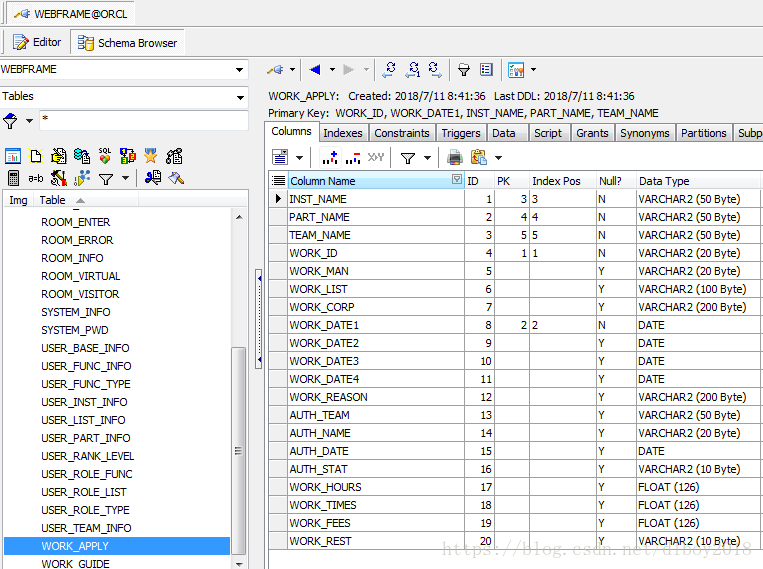Select the Schema Browser window tab
Image resolution: width=763 pixels, height=569 pixels.
127,43
